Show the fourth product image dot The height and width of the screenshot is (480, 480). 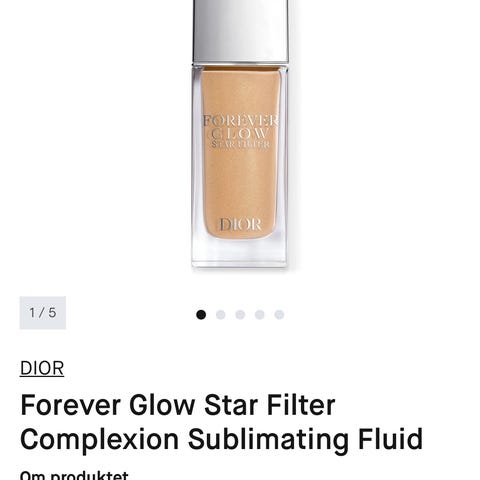(260, 314)
